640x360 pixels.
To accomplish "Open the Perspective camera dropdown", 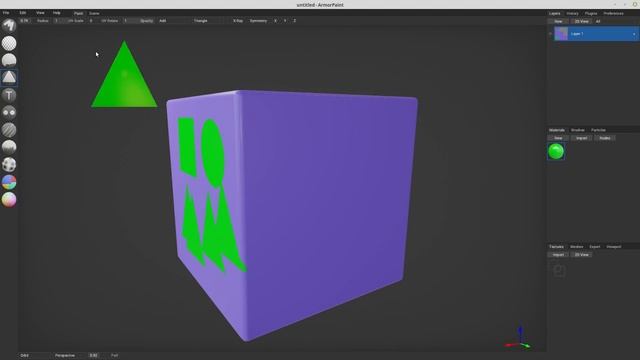I will pos(67,356).
